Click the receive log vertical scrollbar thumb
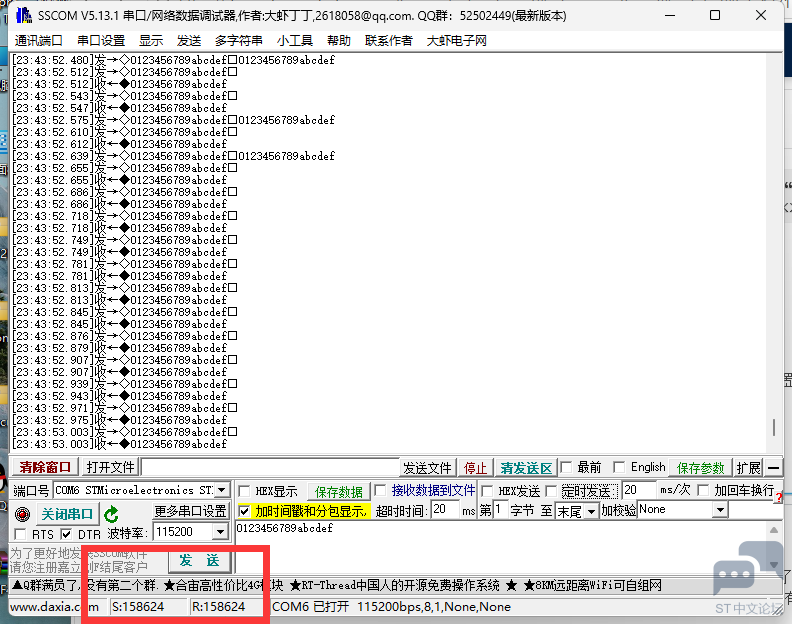Screen dimensions: 792x624 pyautogui.click(x=773, y=427)
